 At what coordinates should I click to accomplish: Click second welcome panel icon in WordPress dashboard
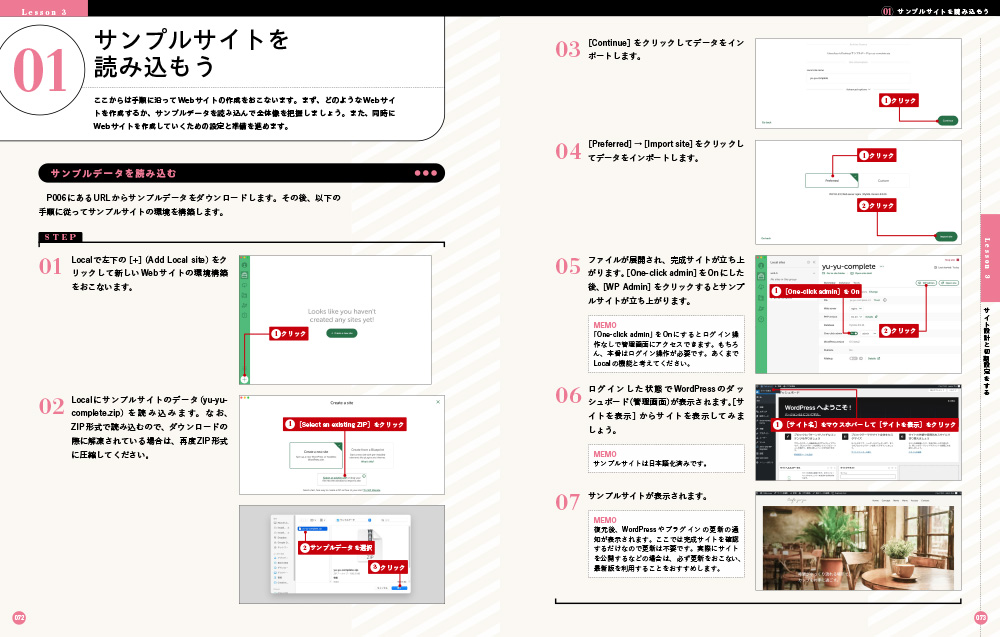click(845, 437)
